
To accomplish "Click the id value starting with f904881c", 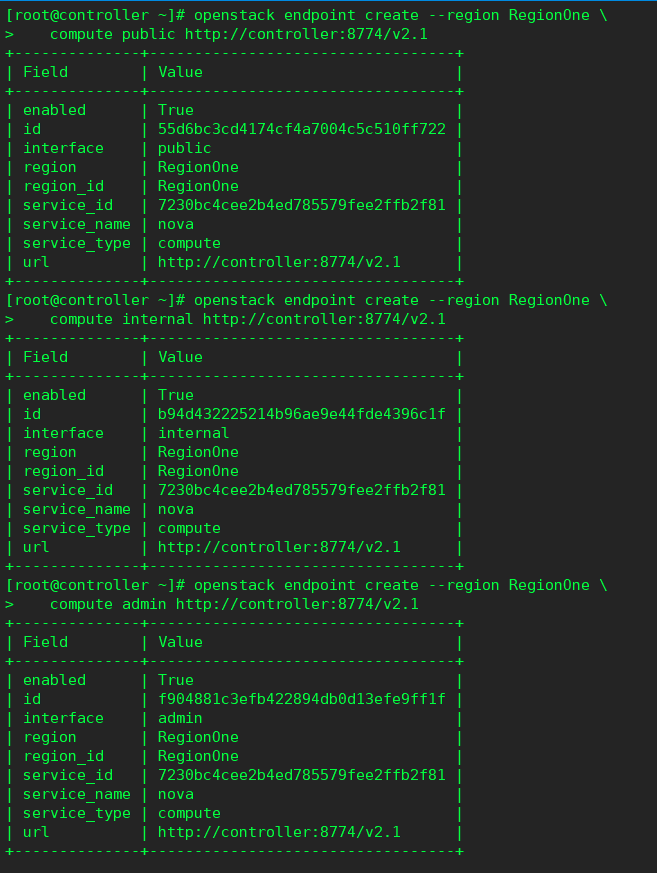I will coord(301,699).
